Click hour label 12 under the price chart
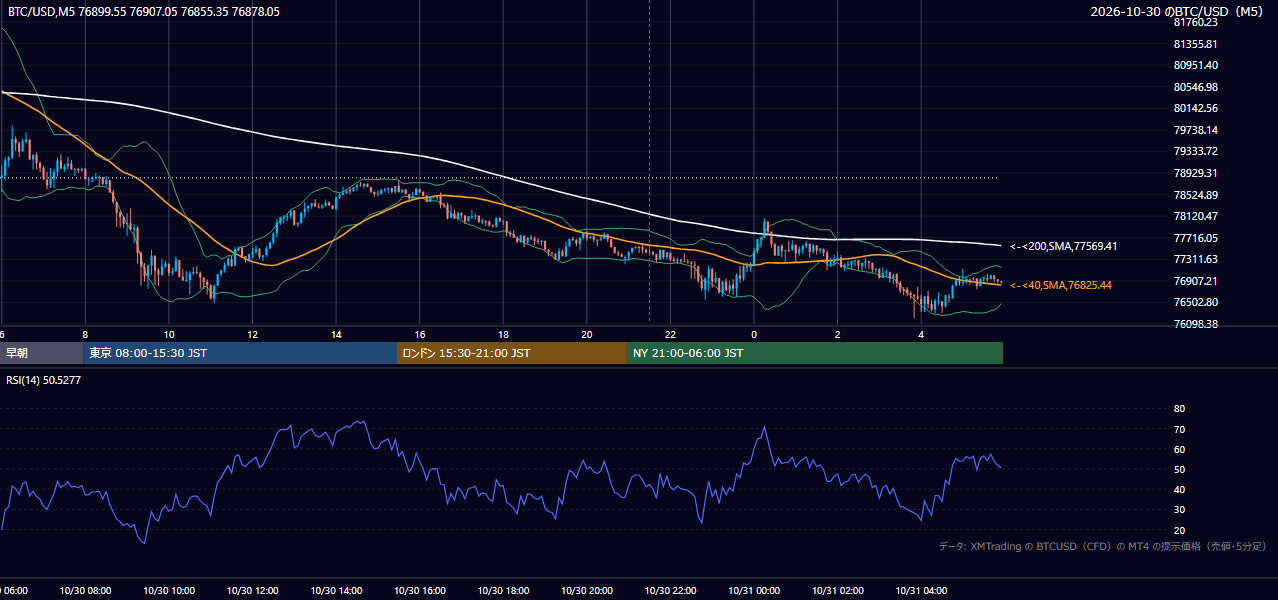This screenshot has height=600, width=1278. pos(252,334)
